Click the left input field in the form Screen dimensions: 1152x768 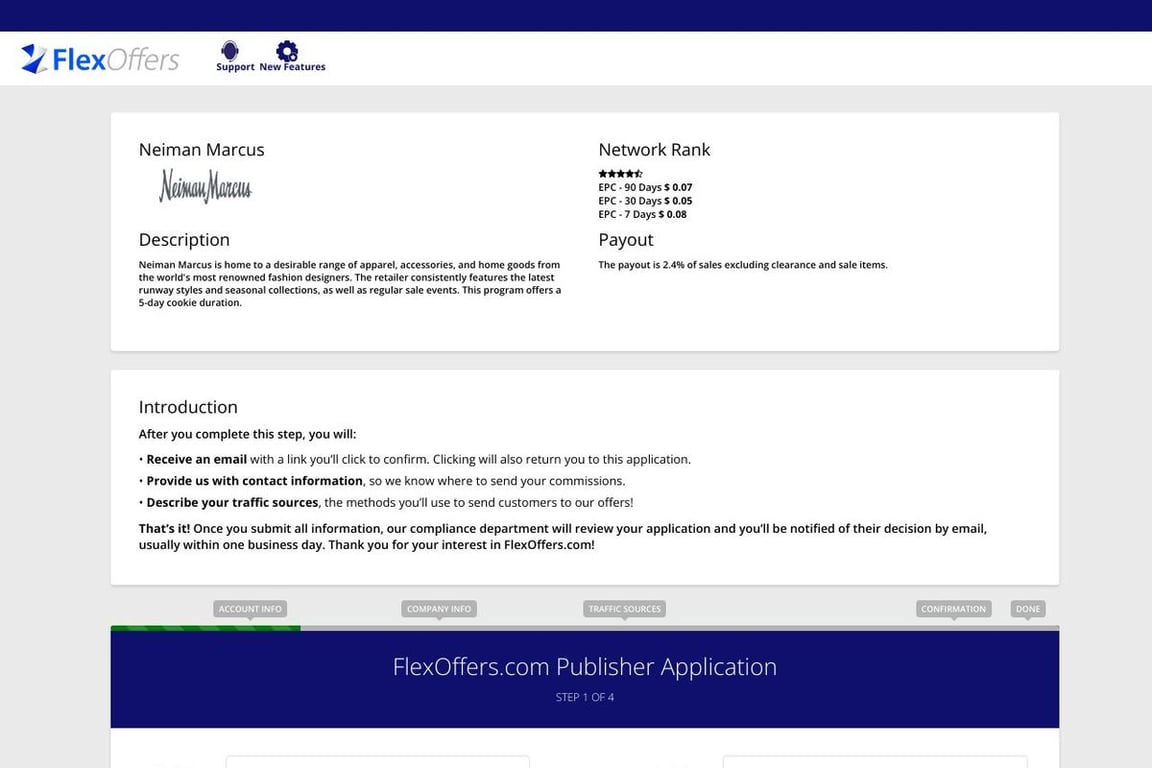377,762
